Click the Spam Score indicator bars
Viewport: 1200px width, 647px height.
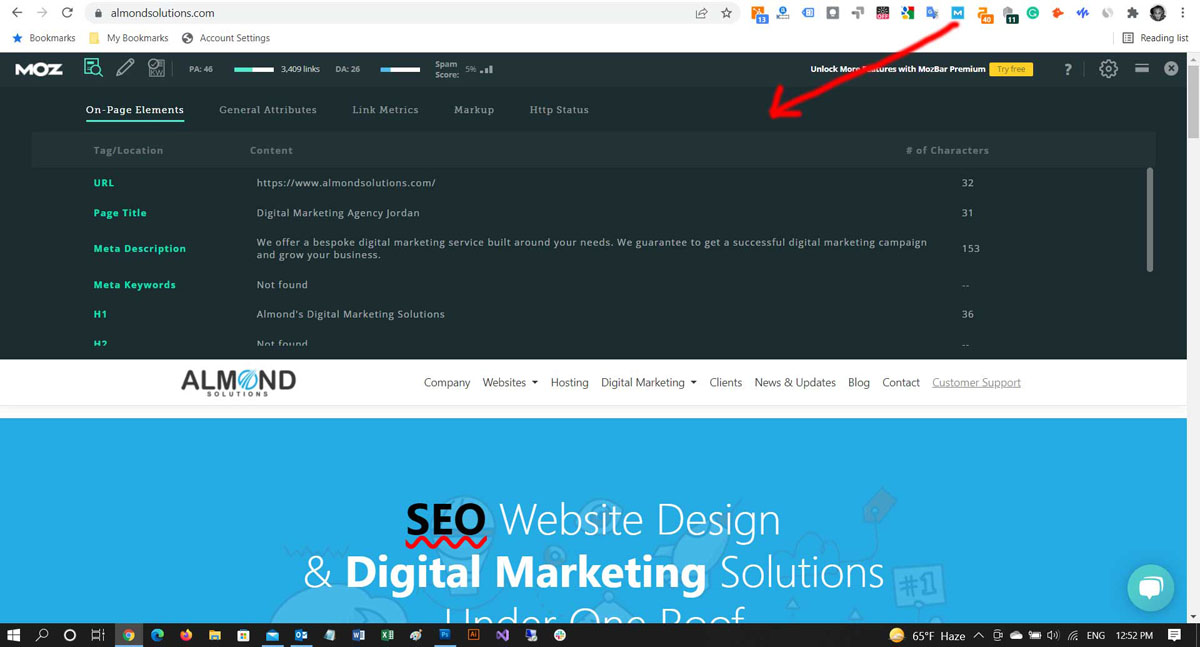[x=486, y=69]
